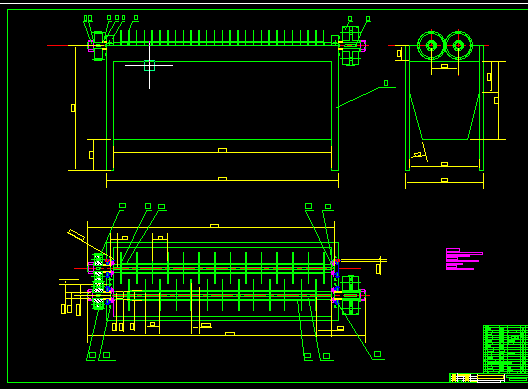Select the magenta technical notes text block
The image size is (528, 390).
click(x=464, y=259)
